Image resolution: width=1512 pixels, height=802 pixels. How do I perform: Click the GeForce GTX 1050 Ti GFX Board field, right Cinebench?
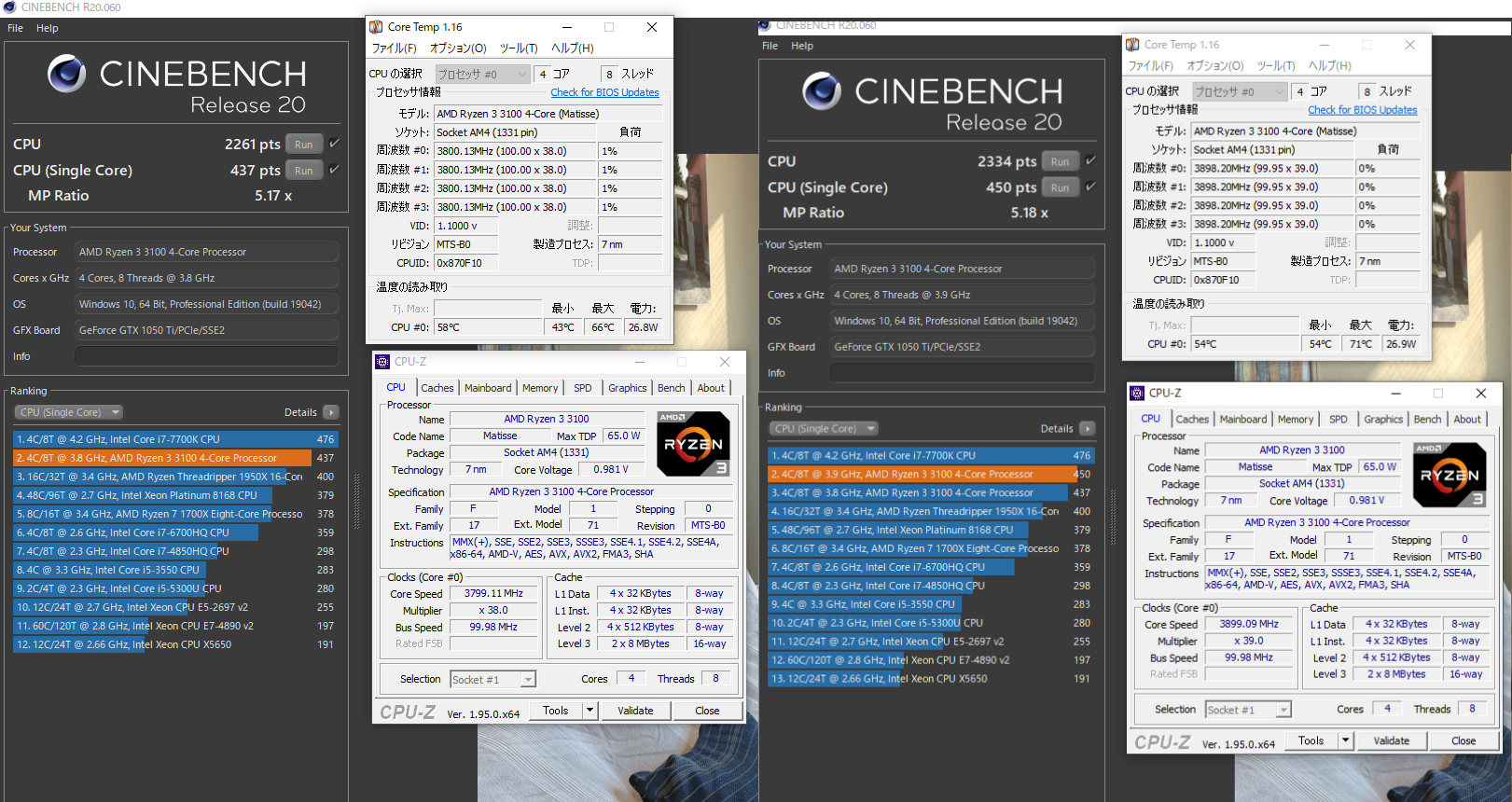[x=962, y=347]
